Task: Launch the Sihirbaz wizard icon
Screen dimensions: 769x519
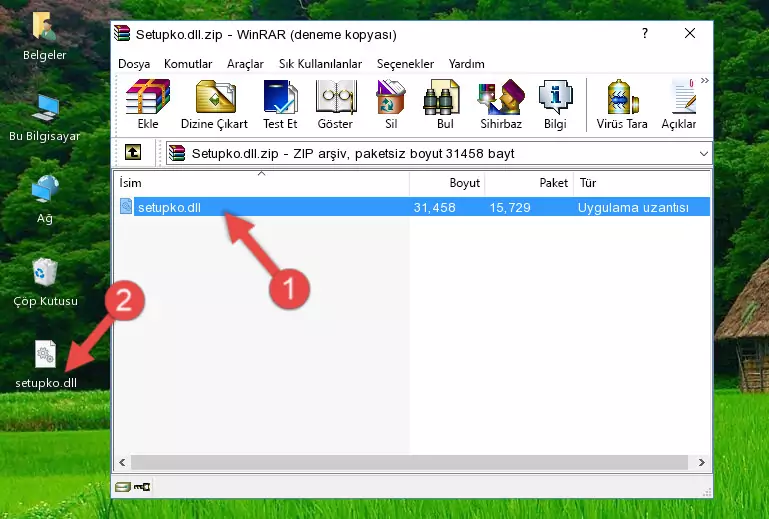Action: 501,97
